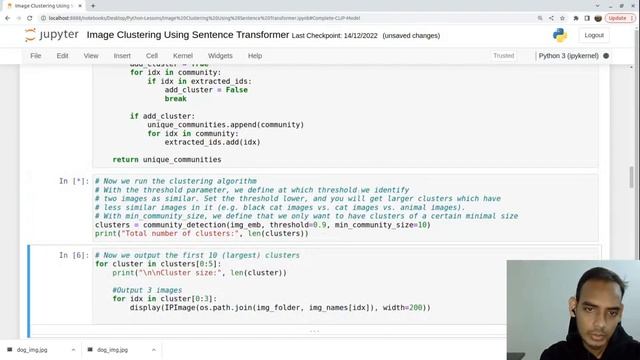Viewport: 640px width, 360px height.
Task: Click the #Output 3 images comment
Action: click(147, 290)
